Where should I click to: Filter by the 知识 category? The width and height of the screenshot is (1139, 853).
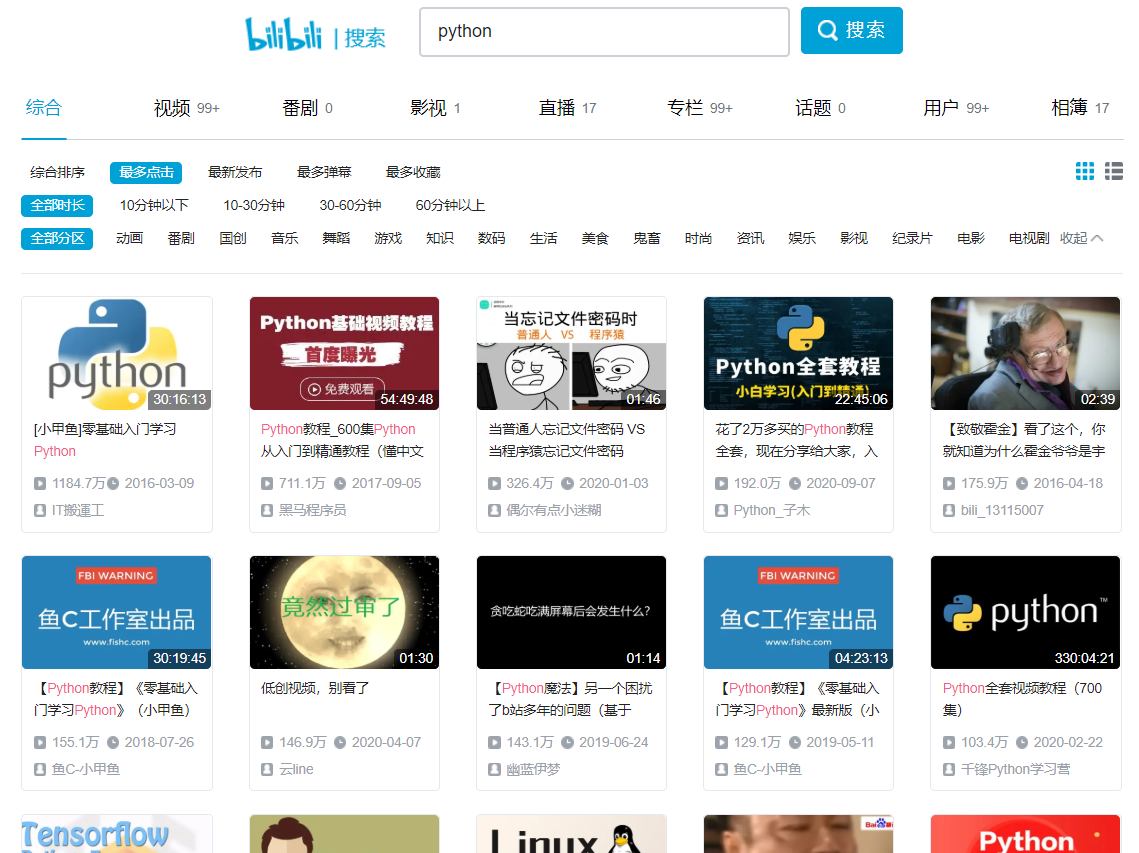[439, 238]
